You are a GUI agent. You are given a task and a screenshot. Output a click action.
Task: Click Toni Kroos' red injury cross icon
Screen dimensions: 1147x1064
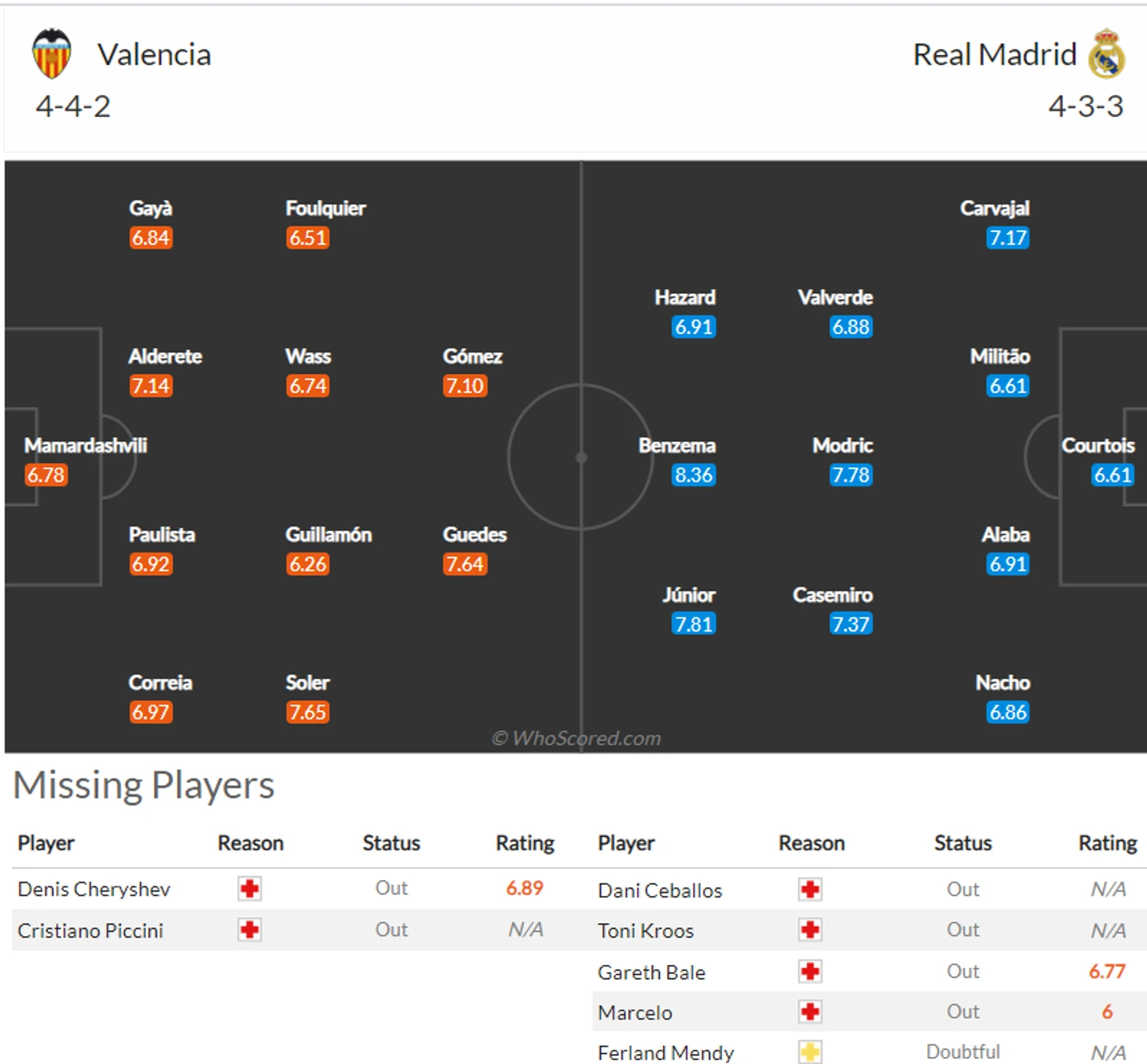coord(810,930)
